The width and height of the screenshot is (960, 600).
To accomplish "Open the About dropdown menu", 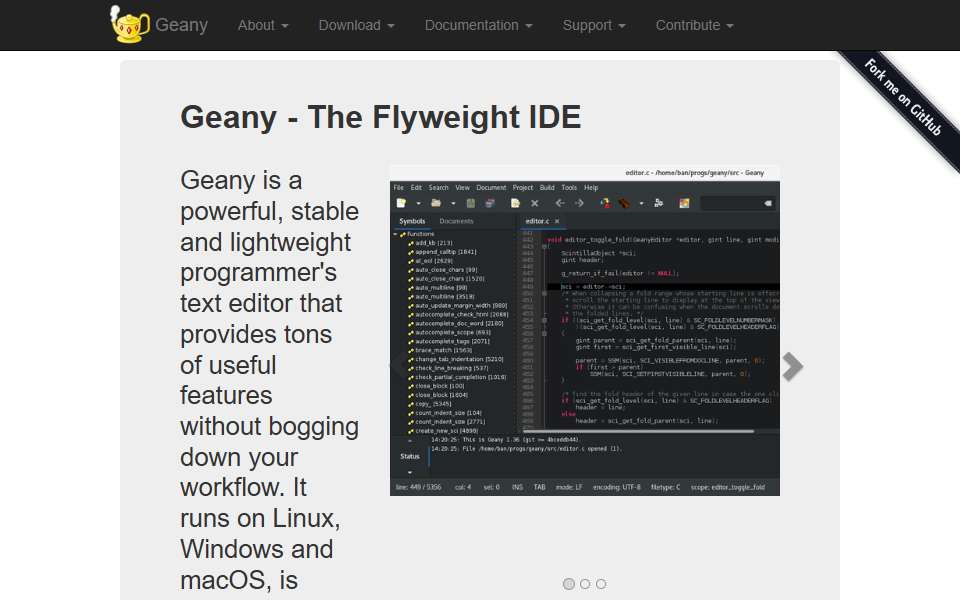I will 263,25.
